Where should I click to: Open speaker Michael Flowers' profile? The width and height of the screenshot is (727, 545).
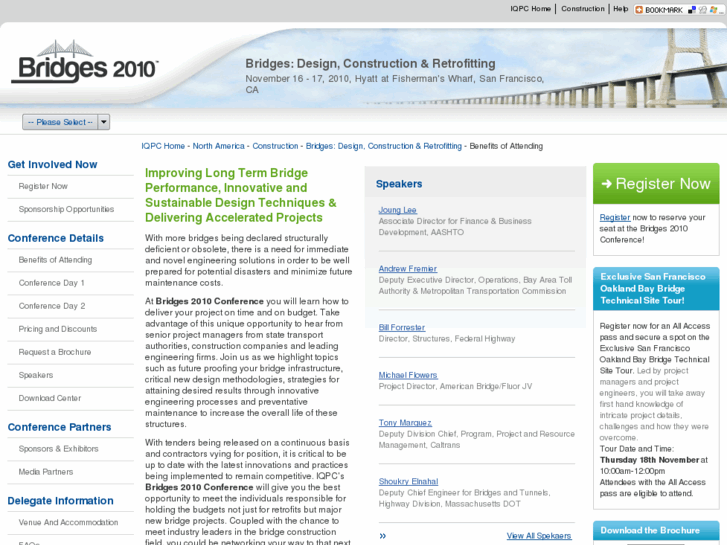(x=408, y=375)
